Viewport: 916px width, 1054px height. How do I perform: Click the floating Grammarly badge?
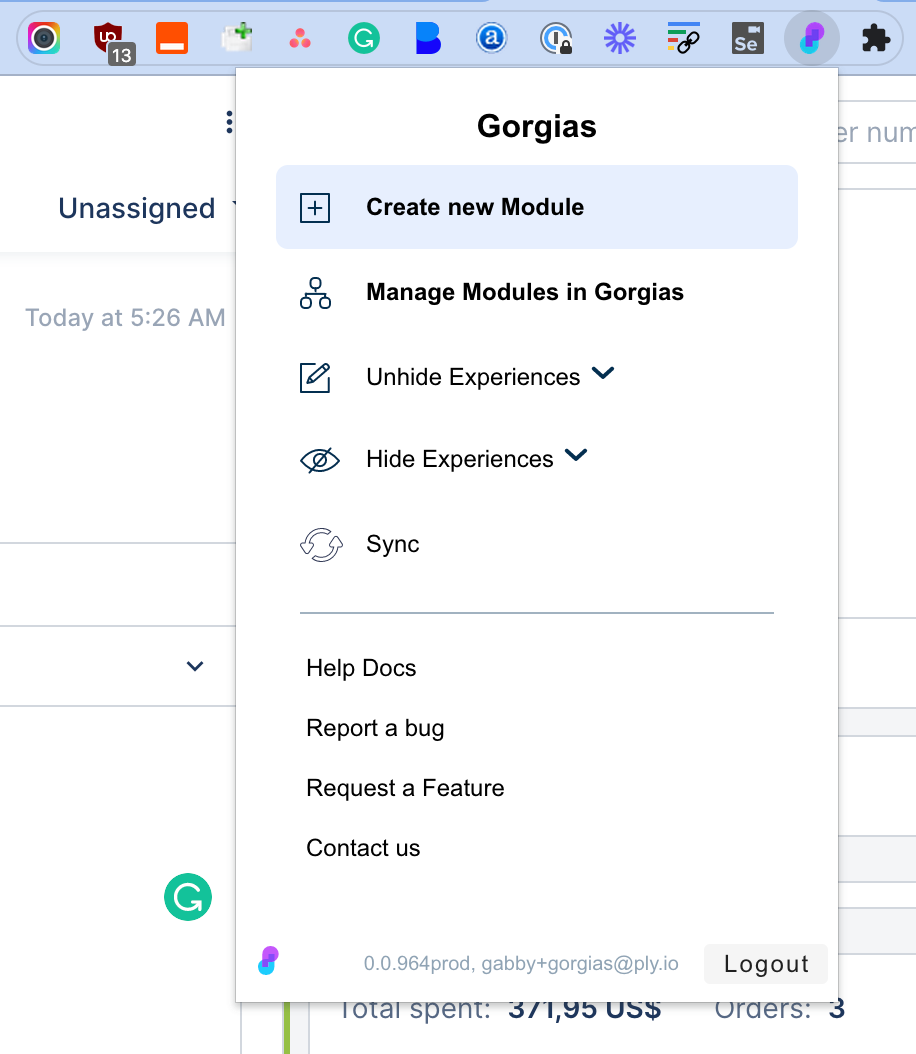coord(188,897)
